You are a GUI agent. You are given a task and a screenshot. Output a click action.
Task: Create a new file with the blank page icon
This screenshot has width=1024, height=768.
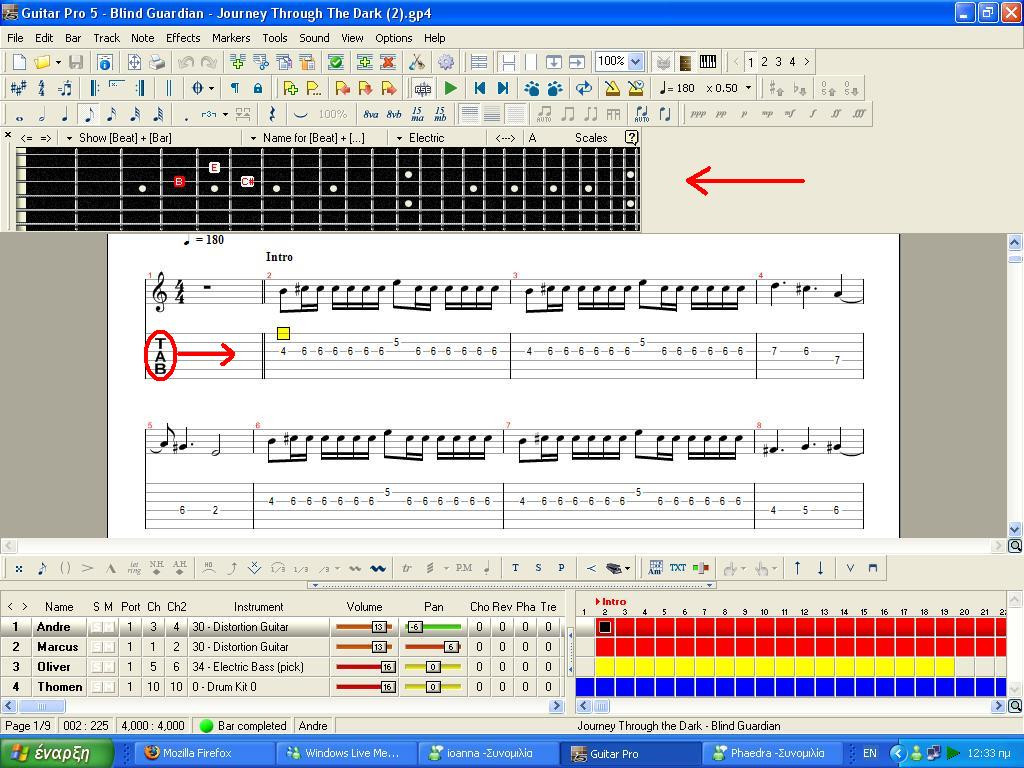(x=20, y=62)
